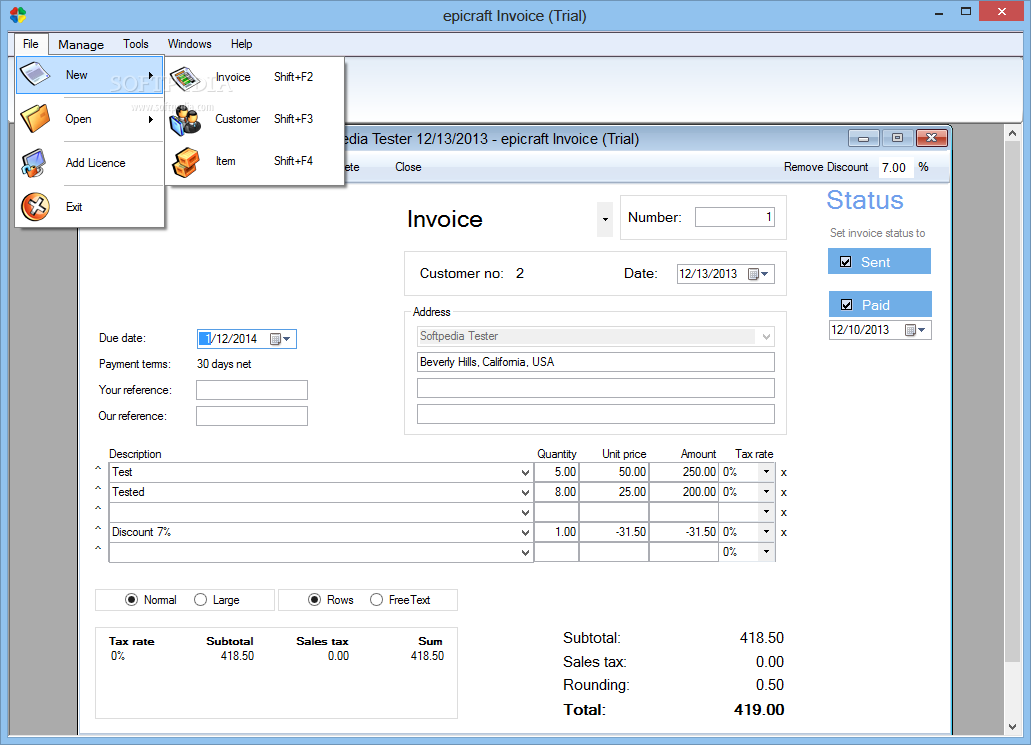
Task: Open the Windows menu
Action: (189, 44)
